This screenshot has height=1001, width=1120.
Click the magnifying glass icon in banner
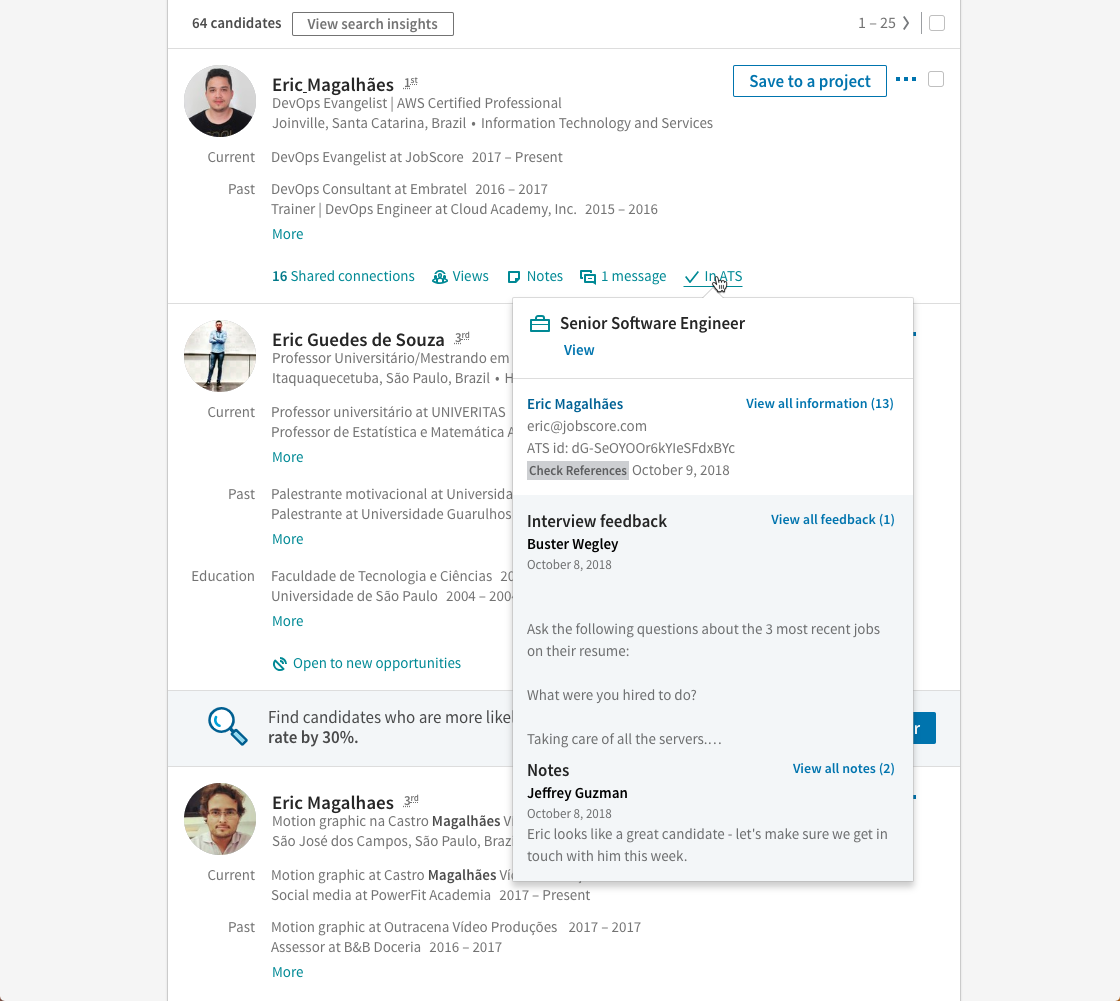click(228, 727)
